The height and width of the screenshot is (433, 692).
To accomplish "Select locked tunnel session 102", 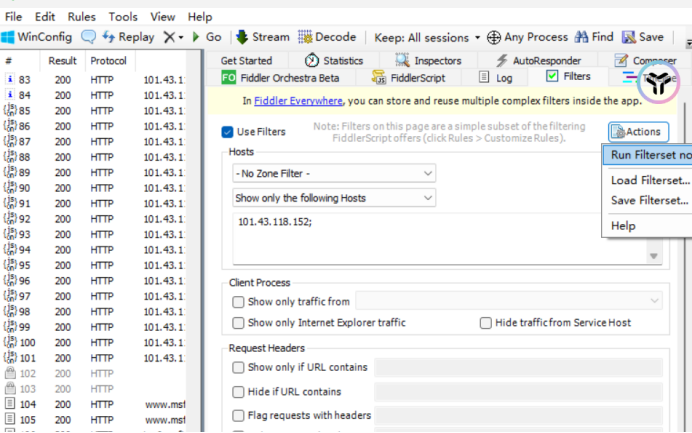I will tap(95, 373).
